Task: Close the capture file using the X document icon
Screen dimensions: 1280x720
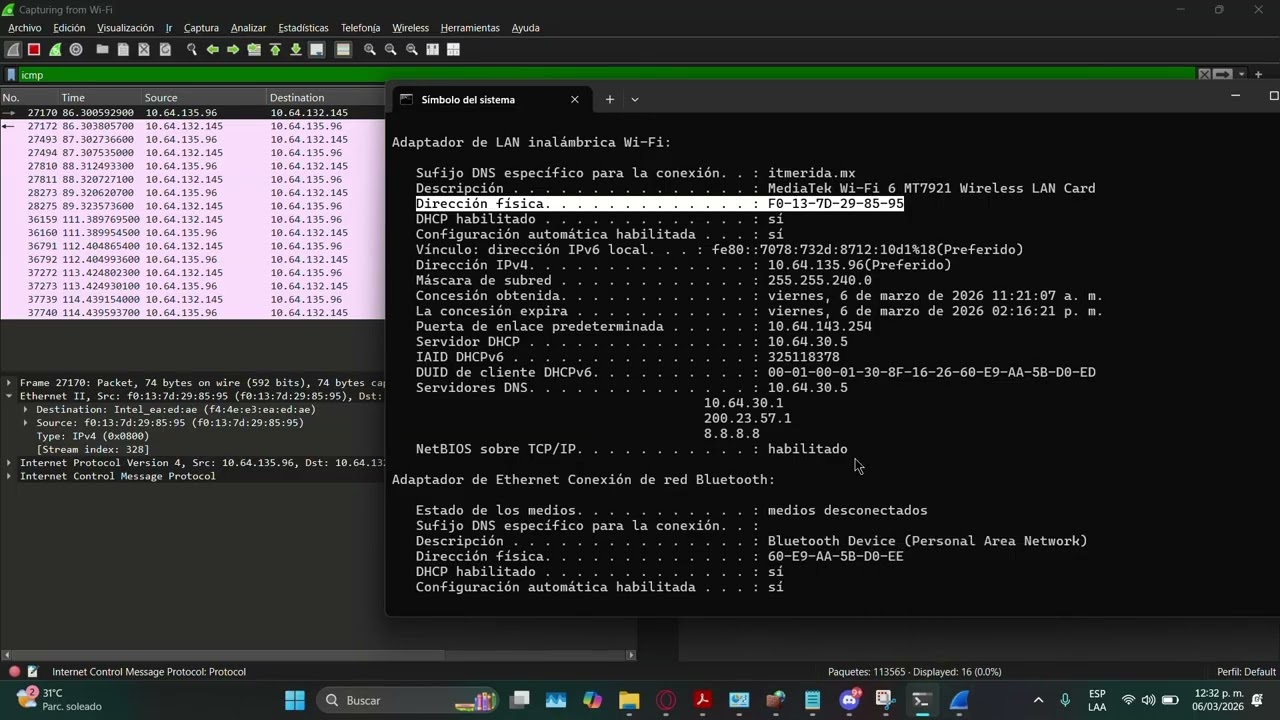Action: click(x=144, y=49)
